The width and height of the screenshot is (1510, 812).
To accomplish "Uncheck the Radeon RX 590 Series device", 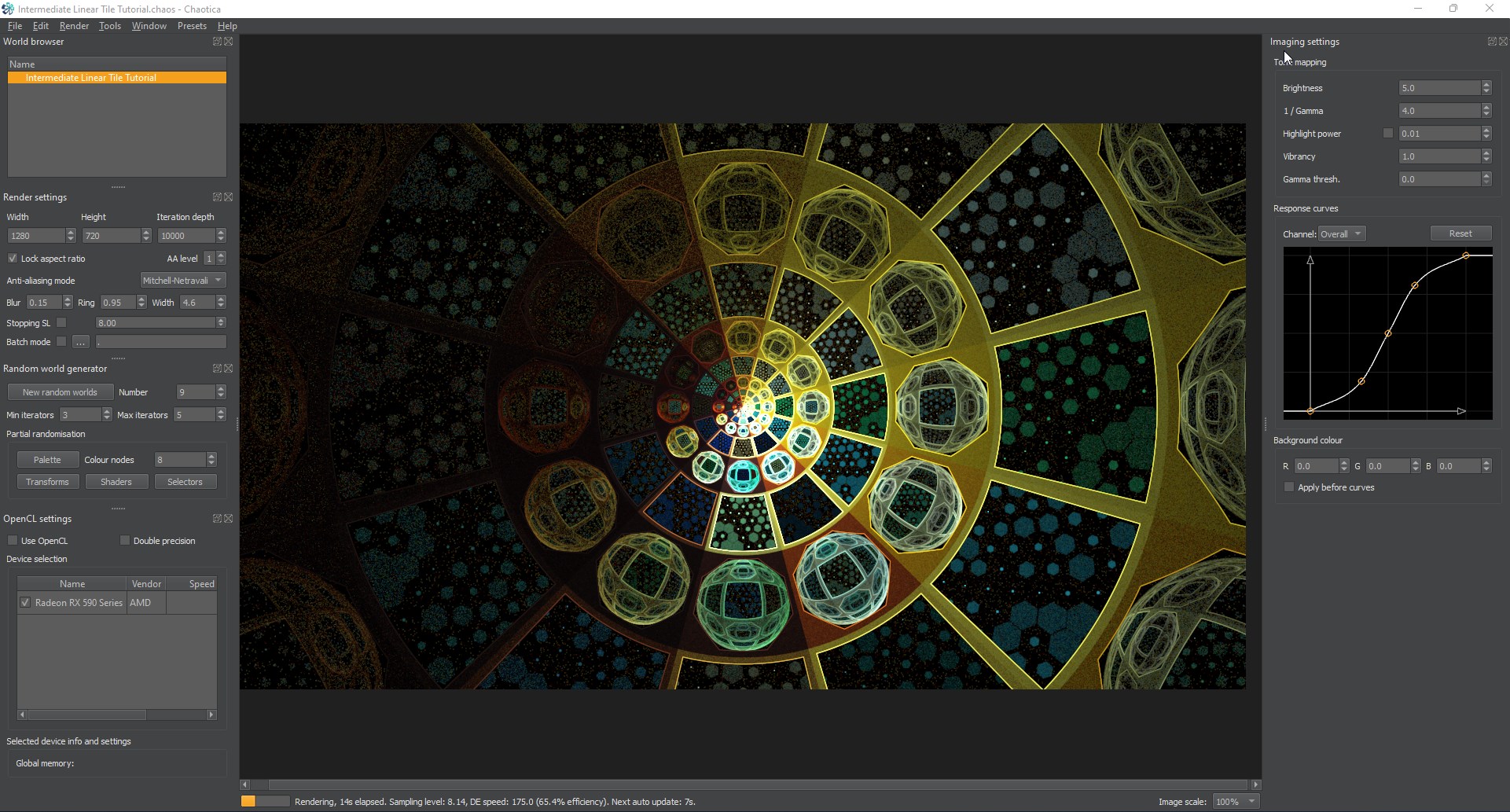I will (25, 603).
